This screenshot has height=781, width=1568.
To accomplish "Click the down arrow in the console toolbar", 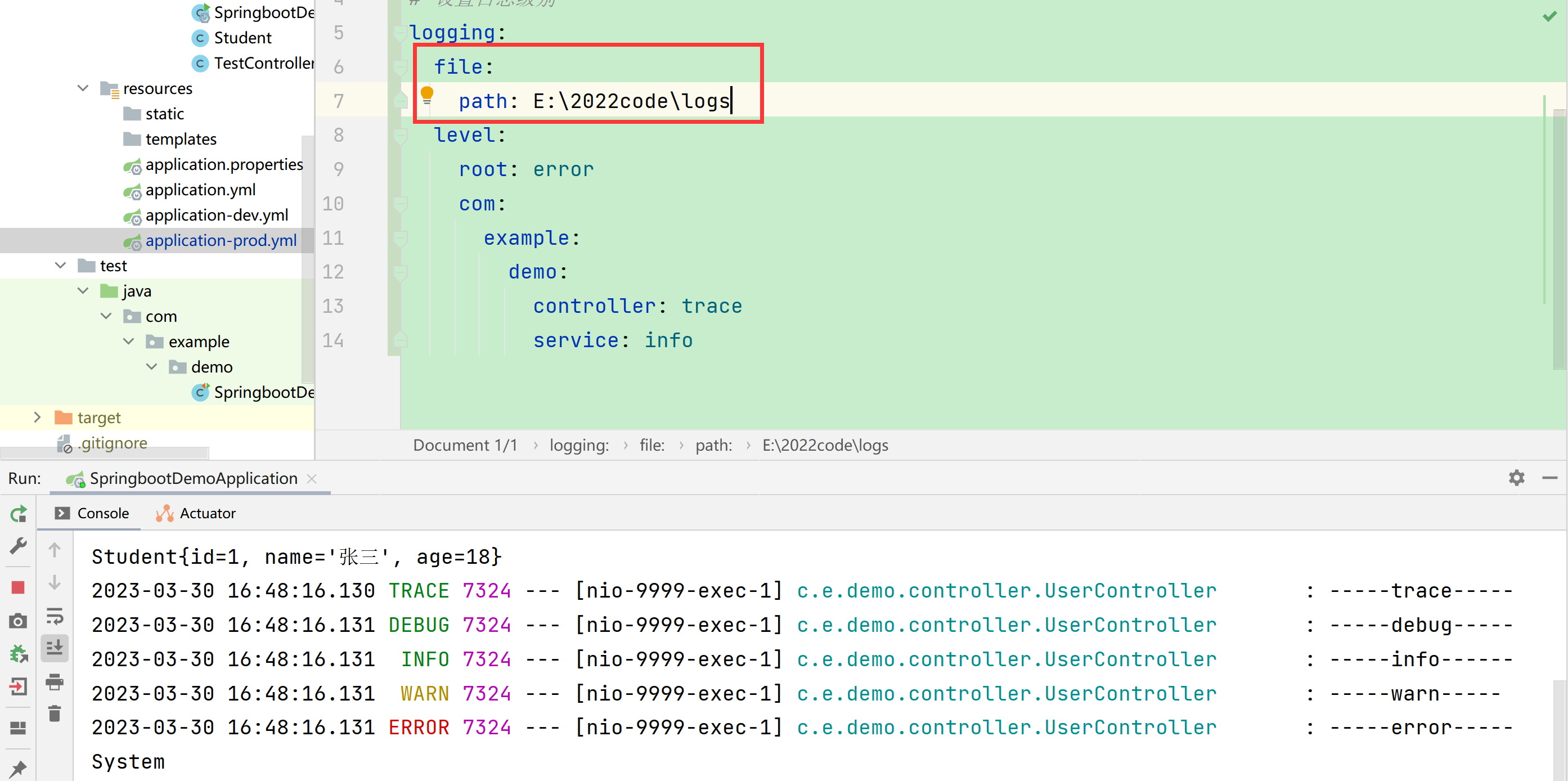I will click(x=55, y=583).
